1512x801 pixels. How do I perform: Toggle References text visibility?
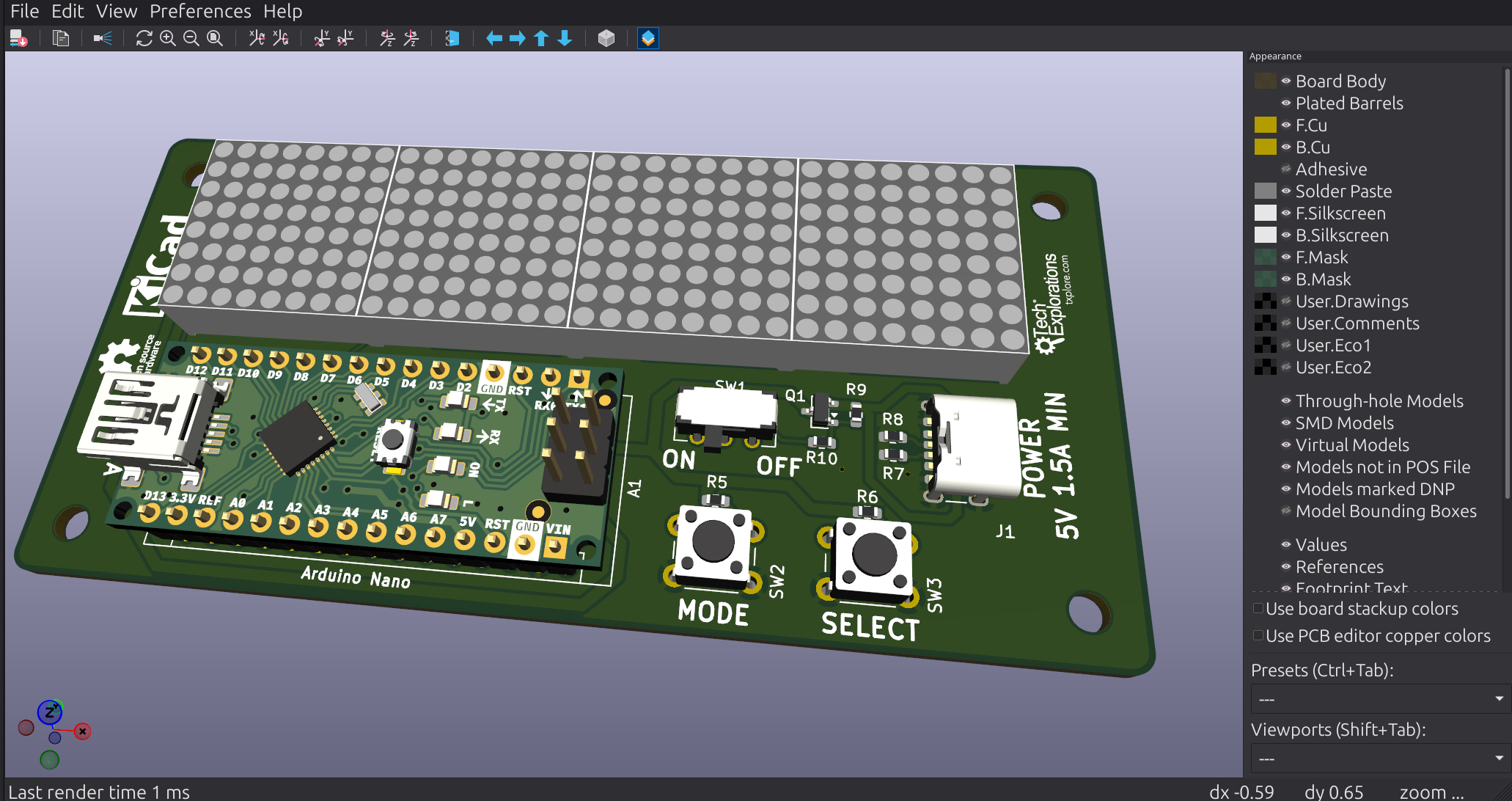(1285, 567)
